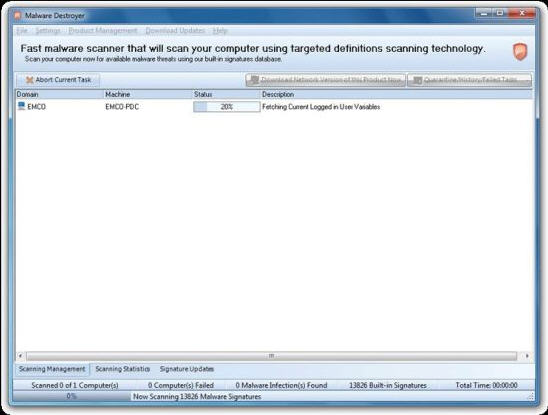Select the Scanning Management tab
548x415 pixels.
point(52,369)
